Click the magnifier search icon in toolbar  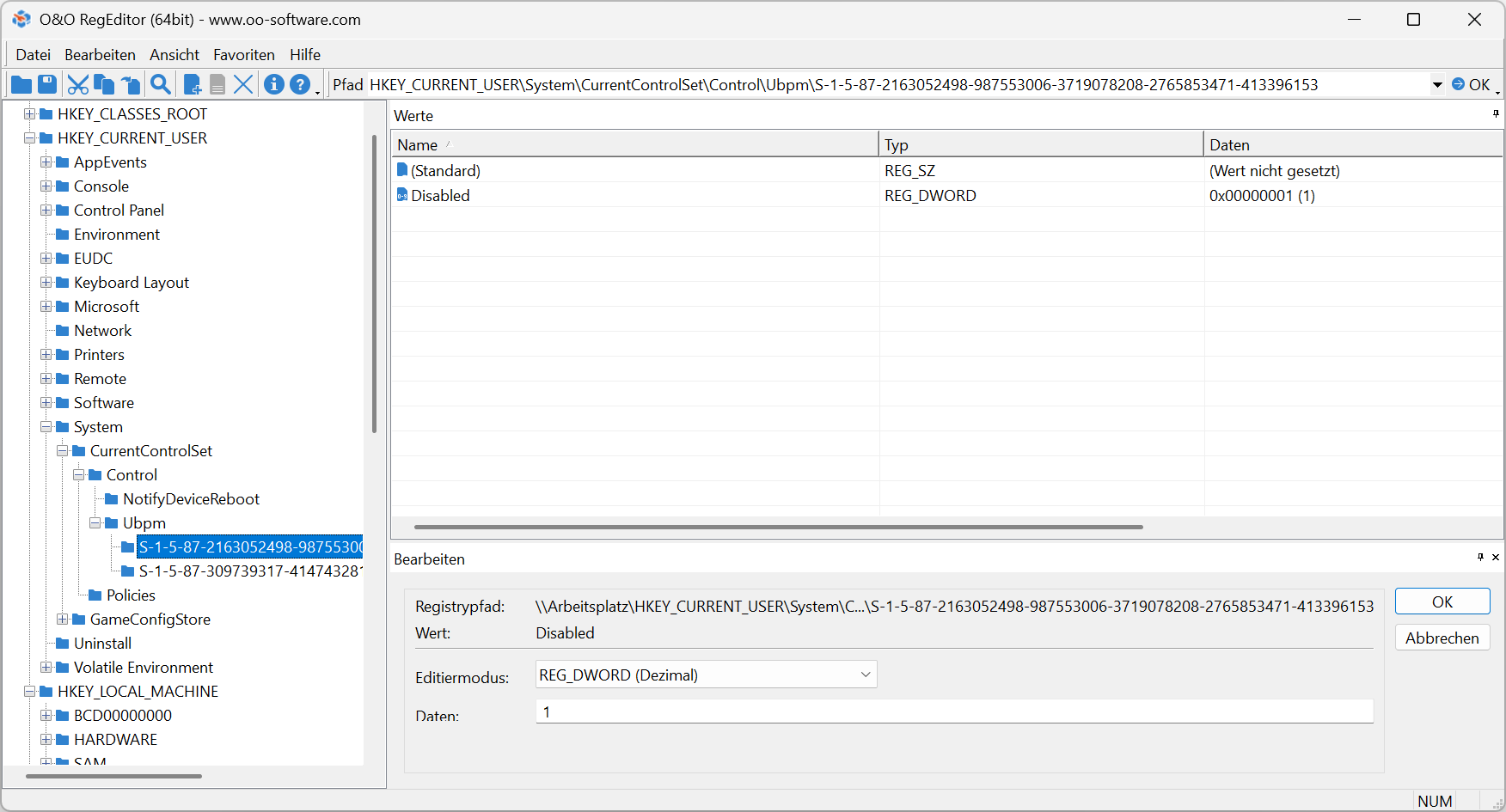[160, 84]
